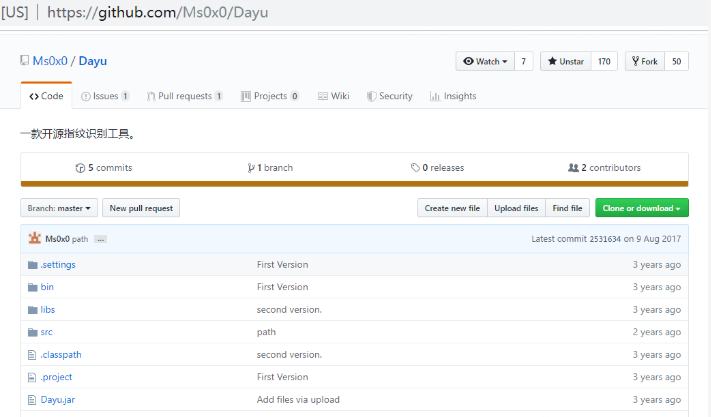Click the Fork button
The width and height of the screenshot is (711, 417).
click(645, 61)
